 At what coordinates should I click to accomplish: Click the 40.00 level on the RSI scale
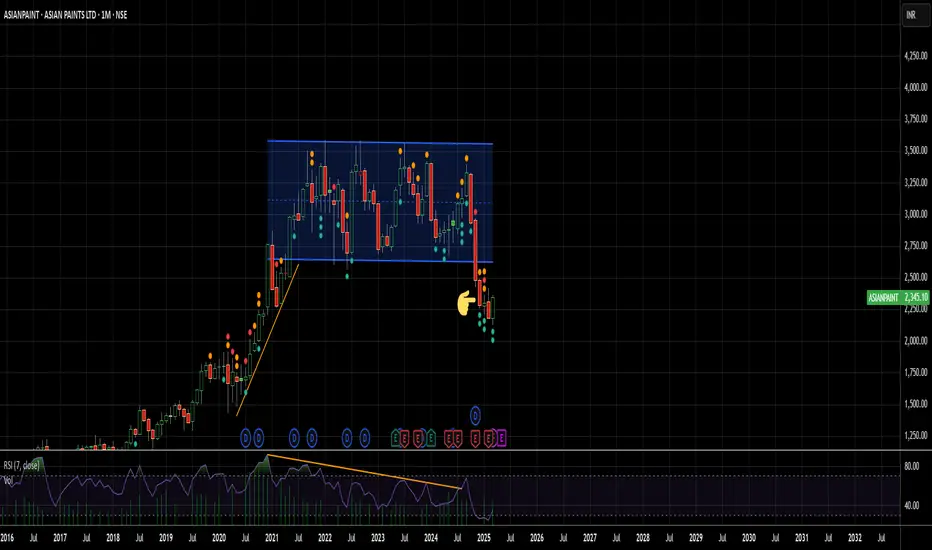coord(911,505)
